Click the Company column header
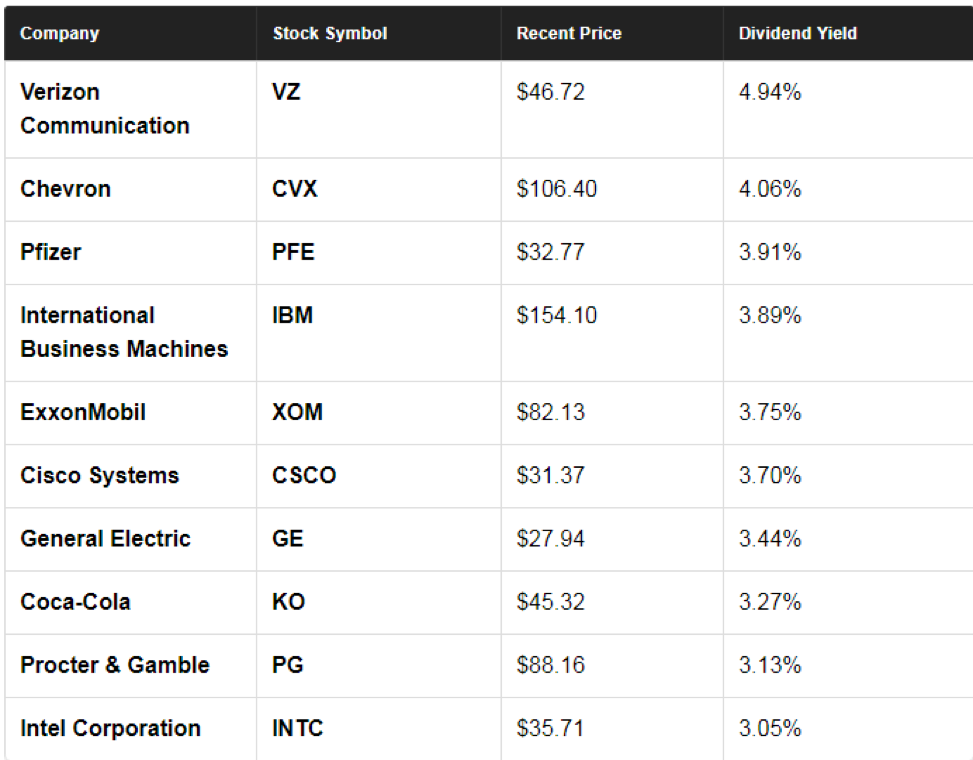973x760 pixels. pos(60,34)
